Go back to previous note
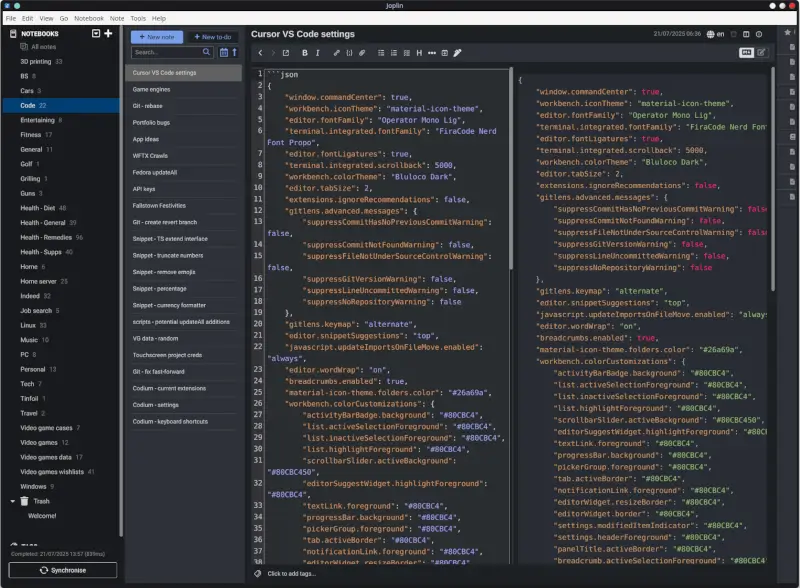800x588 pixels. click(260, 53)
